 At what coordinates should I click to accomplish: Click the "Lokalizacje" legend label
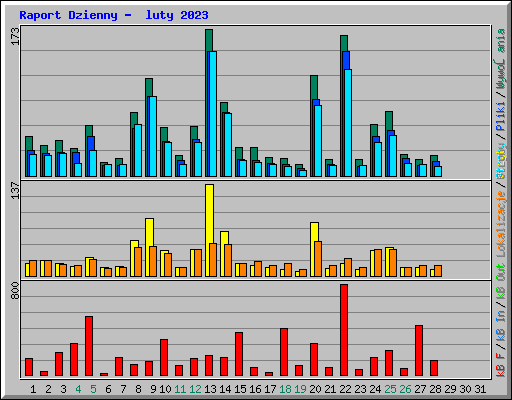[x=500, y=224]
